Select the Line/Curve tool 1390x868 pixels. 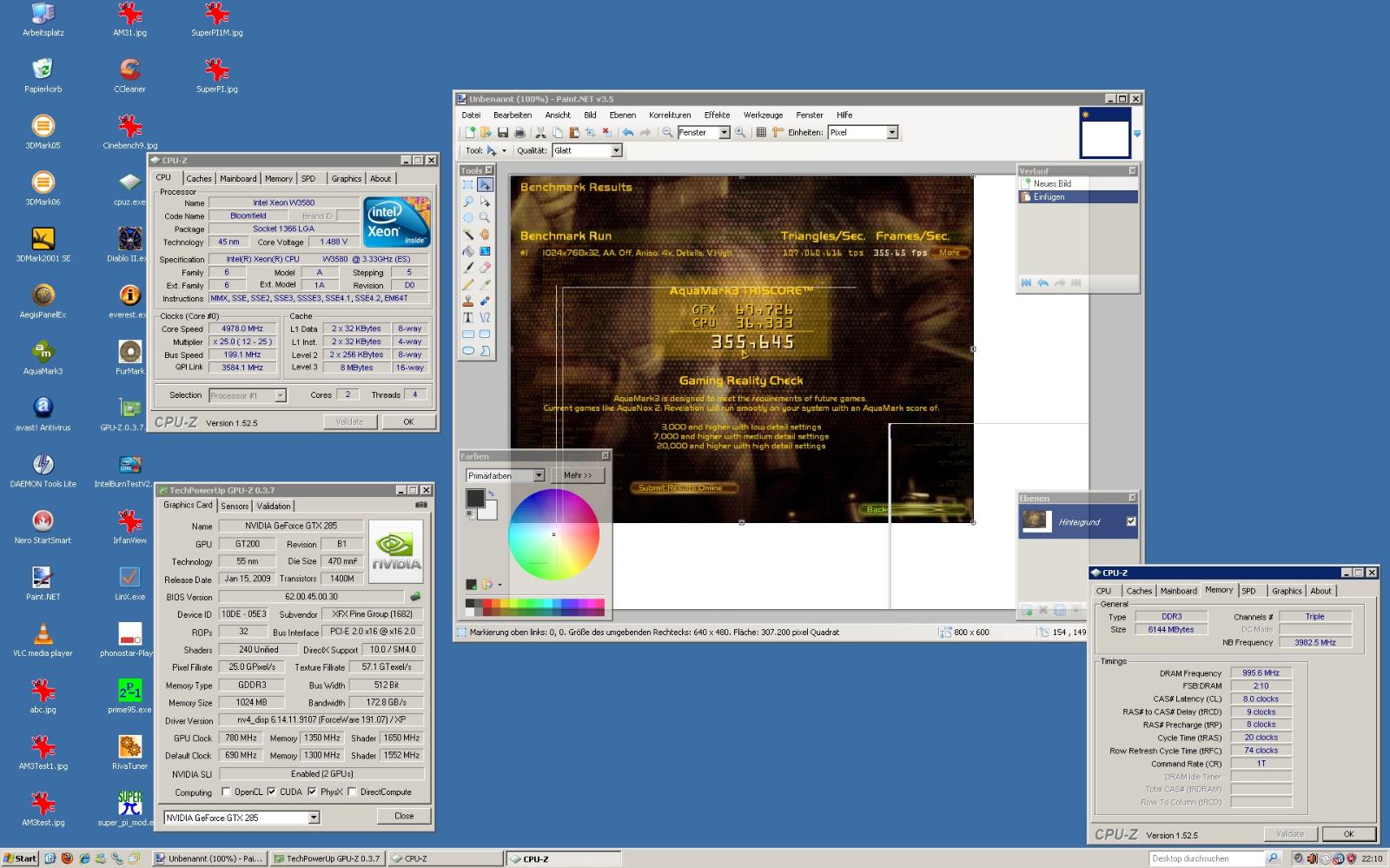[485, 317]
